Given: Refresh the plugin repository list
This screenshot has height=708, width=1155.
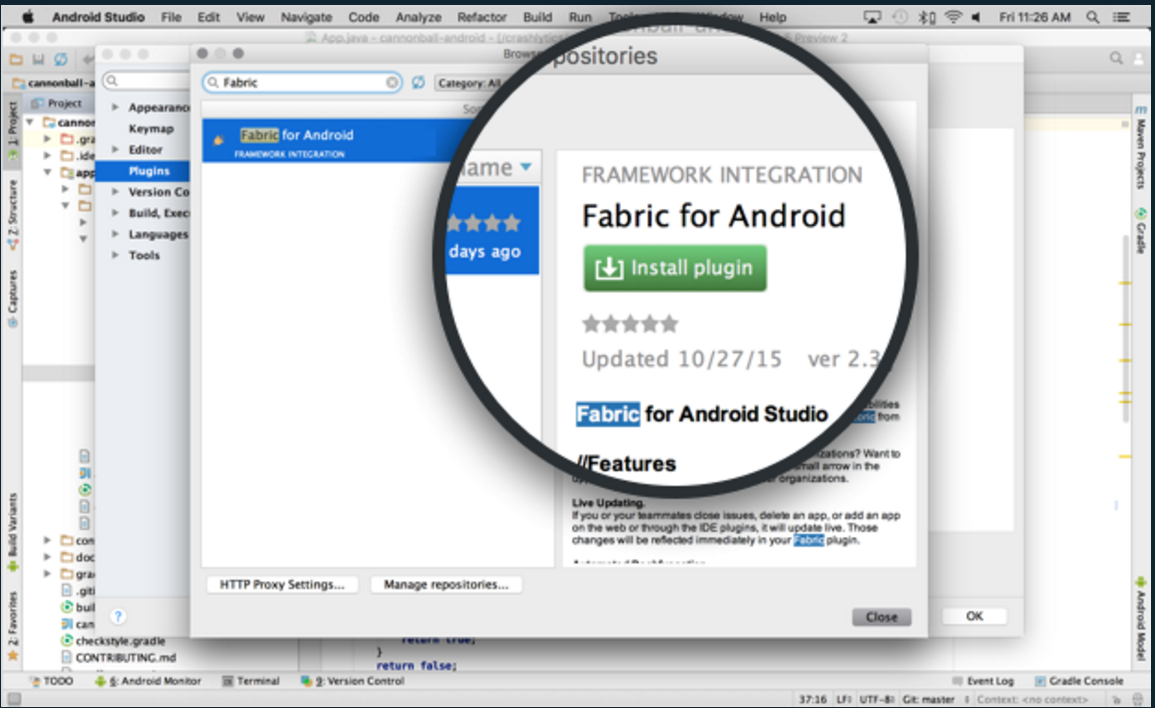Looking at the screenshot, I should tap(418, 83).
